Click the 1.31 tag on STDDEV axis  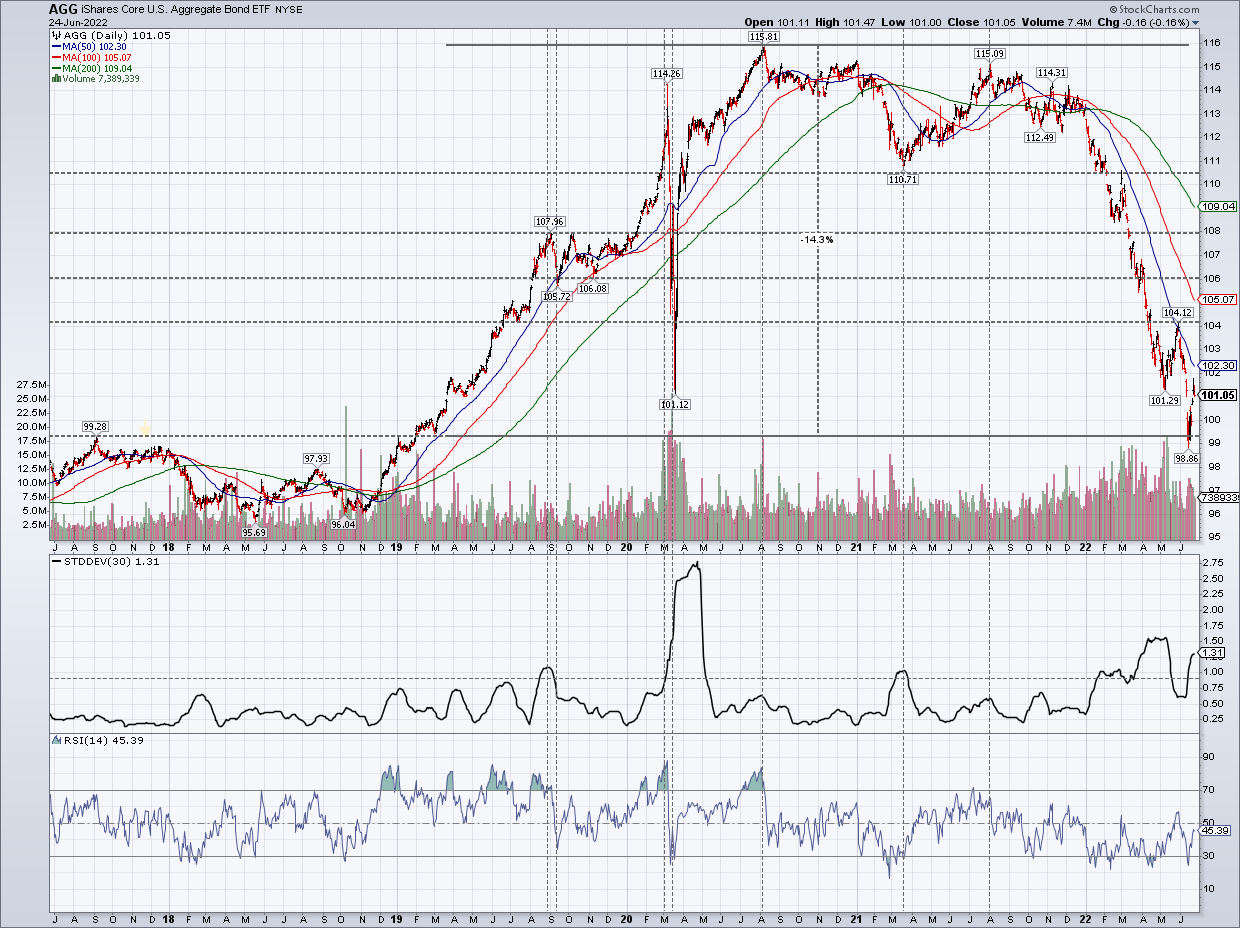[1212, 653]
